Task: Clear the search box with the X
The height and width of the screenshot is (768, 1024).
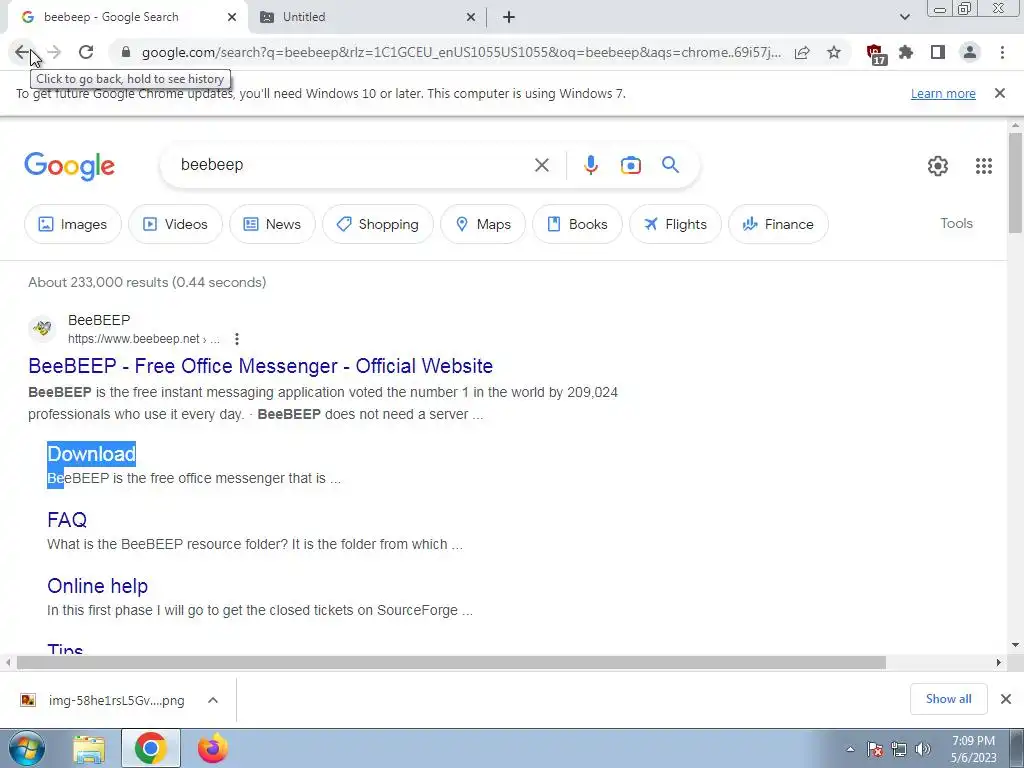Action: coord(541,165)
